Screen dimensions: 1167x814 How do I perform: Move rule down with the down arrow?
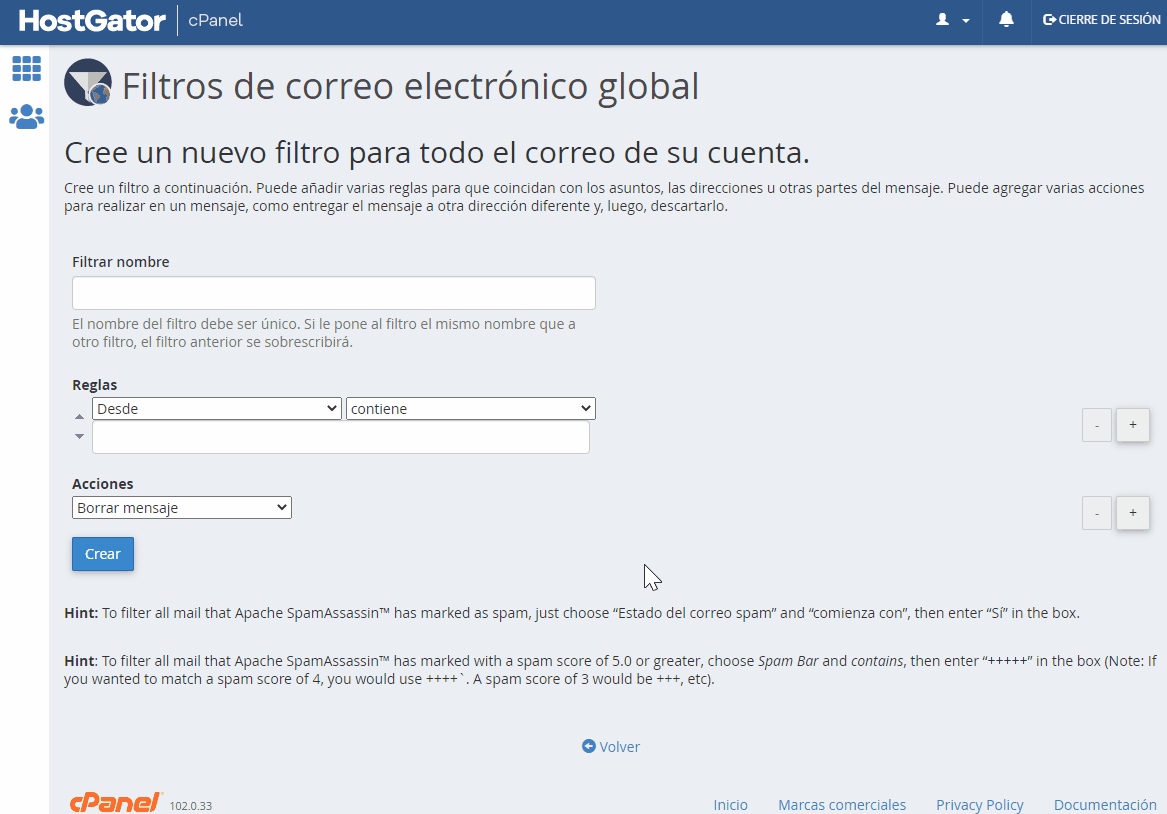tap(80, 436)
